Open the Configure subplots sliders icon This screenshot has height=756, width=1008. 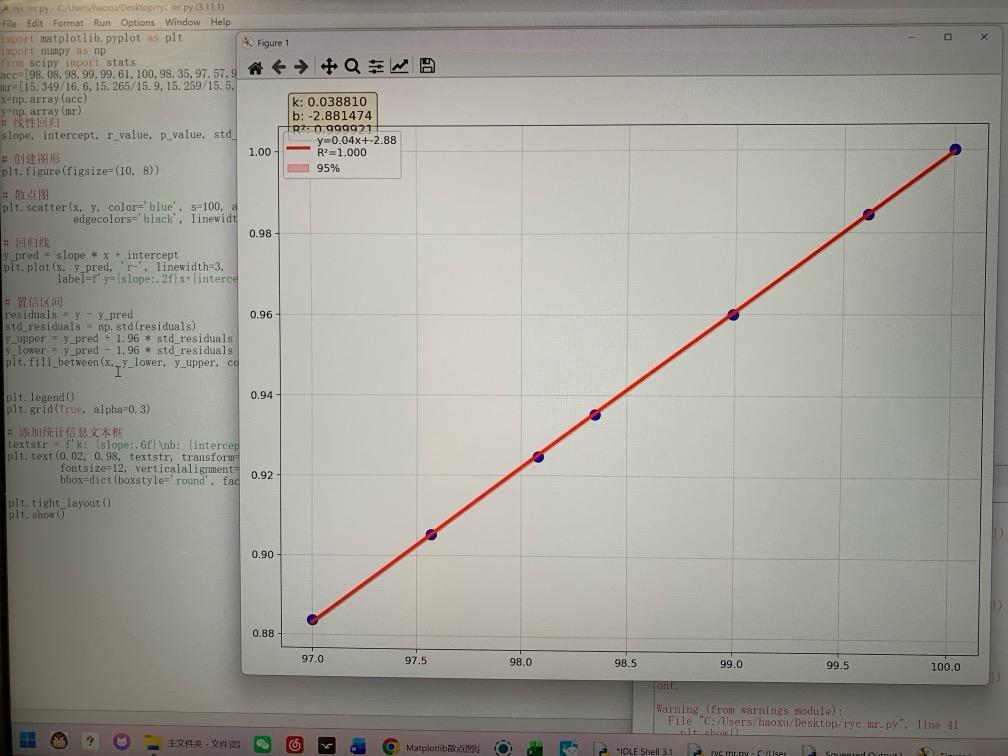(x=376, y=66)
